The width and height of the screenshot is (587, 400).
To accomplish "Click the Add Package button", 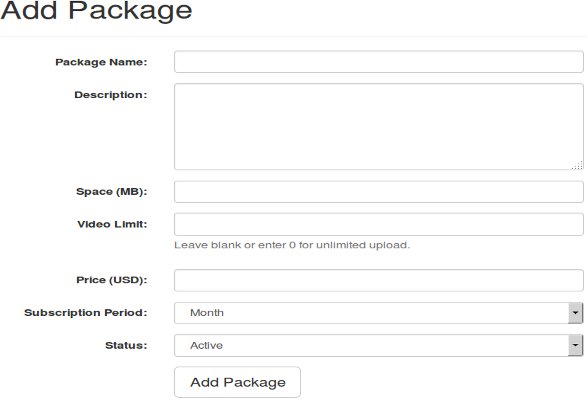I will [x=237, y=382].
